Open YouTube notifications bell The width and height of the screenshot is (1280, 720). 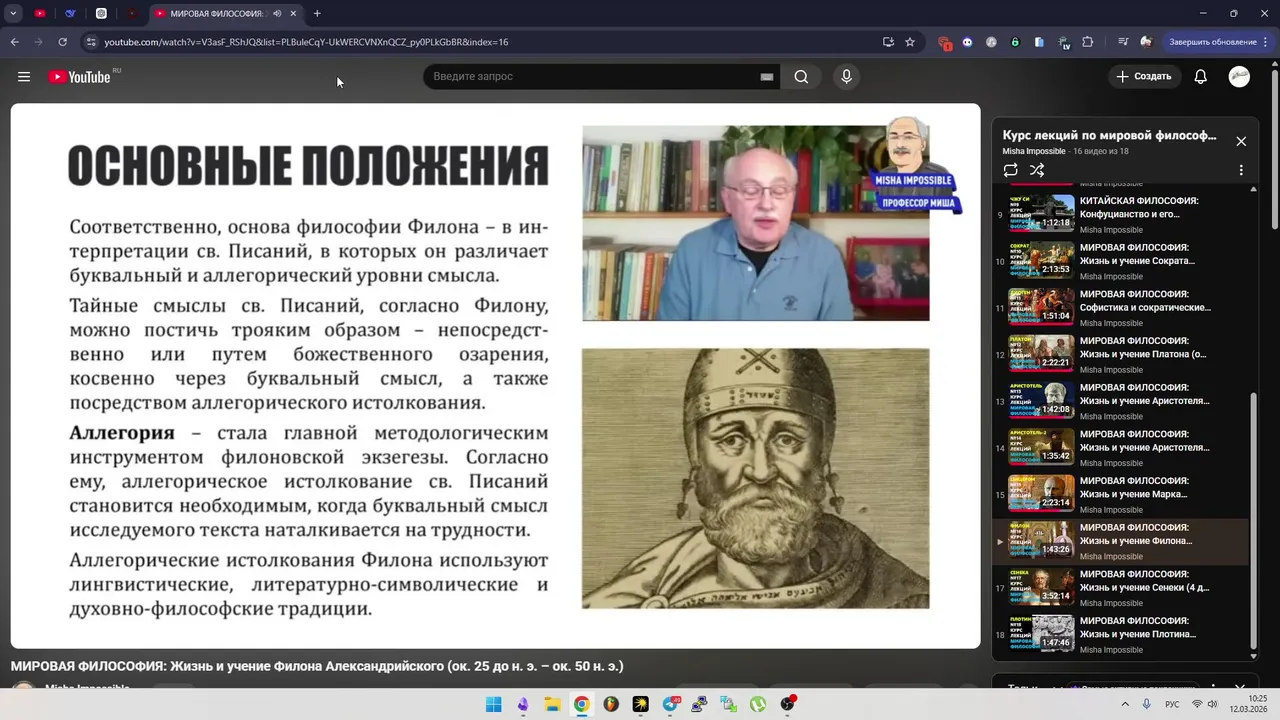pyautogui.click(x=1201, y=77)
